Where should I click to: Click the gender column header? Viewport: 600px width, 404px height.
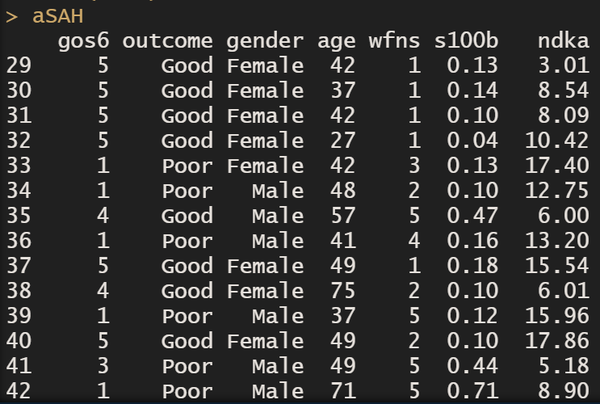pyautogui.click(x=264, y=41)
